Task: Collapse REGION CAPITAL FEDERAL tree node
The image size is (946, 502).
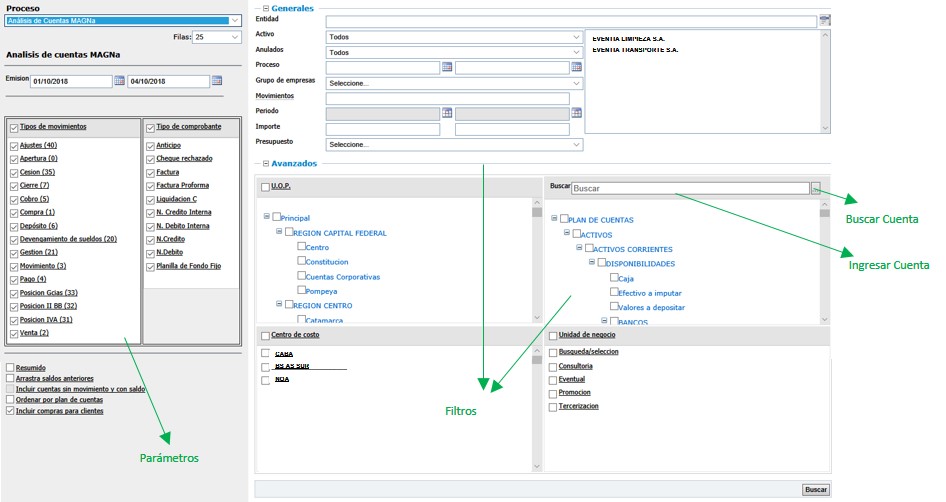Action: tap(277, 233)
